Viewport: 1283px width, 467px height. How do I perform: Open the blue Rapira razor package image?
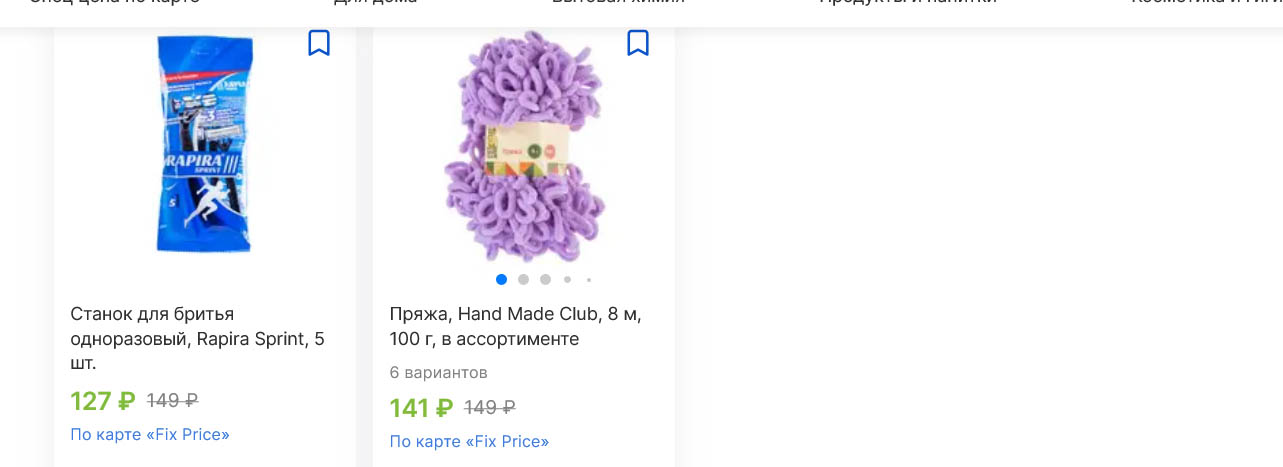click(x=205, y=144)
